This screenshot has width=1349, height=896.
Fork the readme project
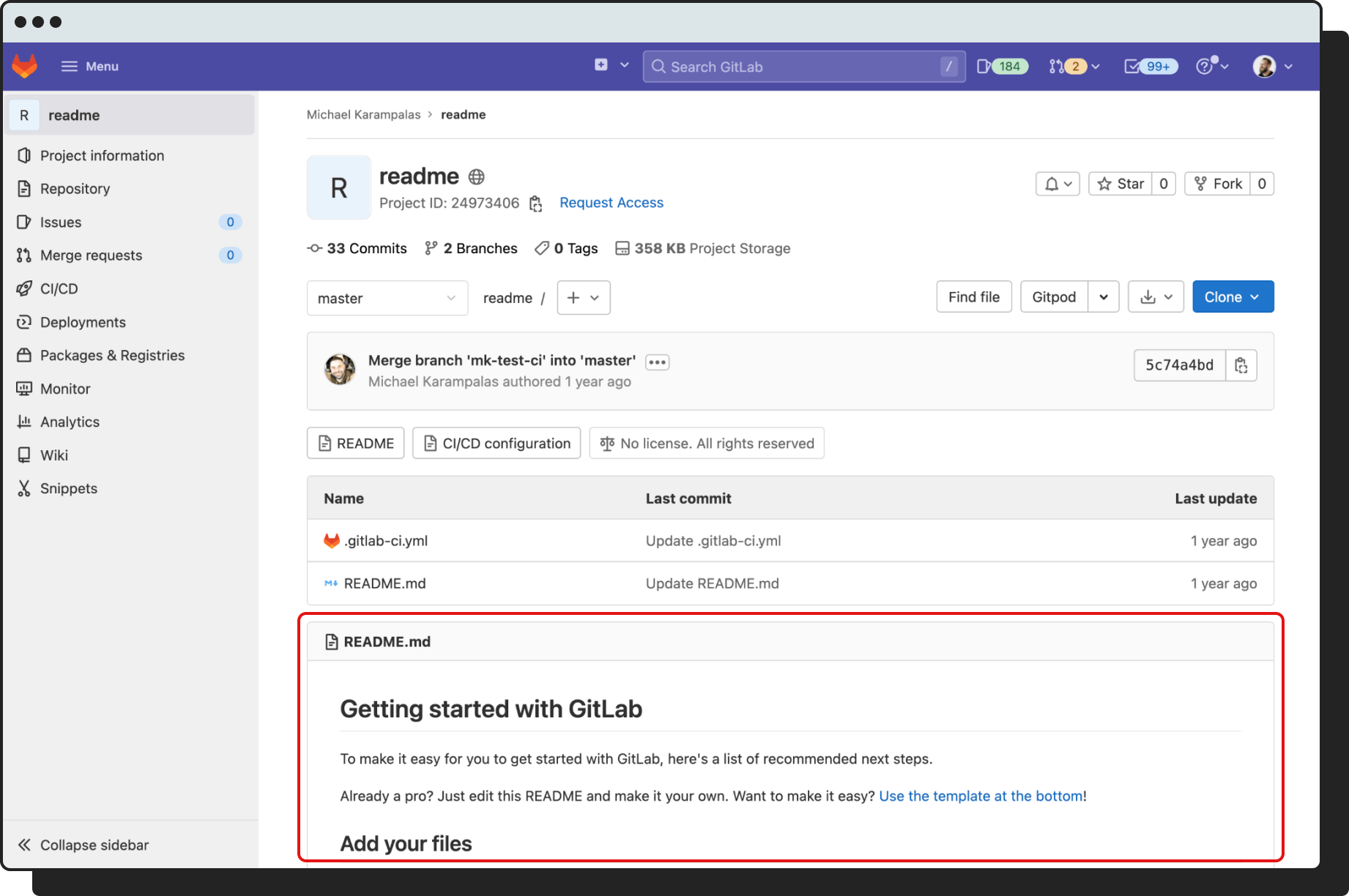(1217, 184)
